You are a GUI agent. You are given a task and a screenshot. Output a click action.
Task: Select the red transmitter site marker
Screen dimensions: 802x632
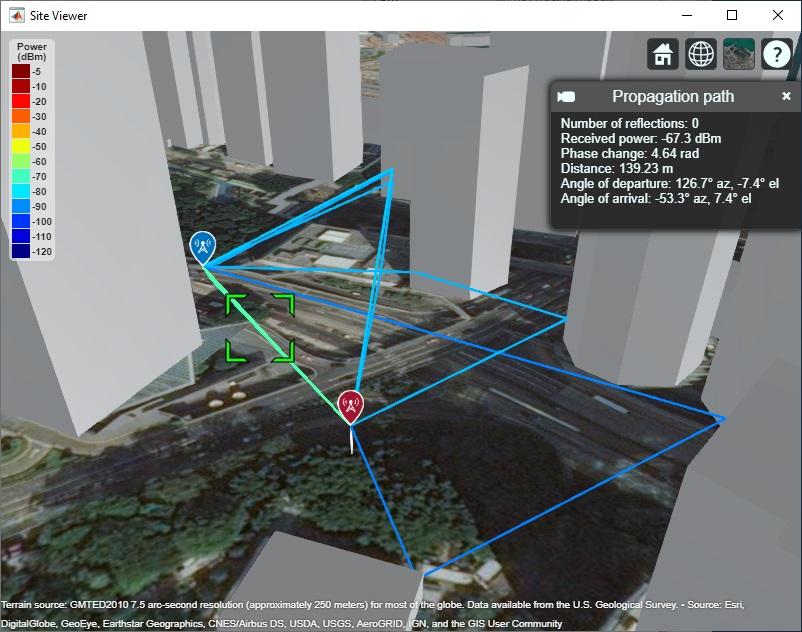coord(350,407)
